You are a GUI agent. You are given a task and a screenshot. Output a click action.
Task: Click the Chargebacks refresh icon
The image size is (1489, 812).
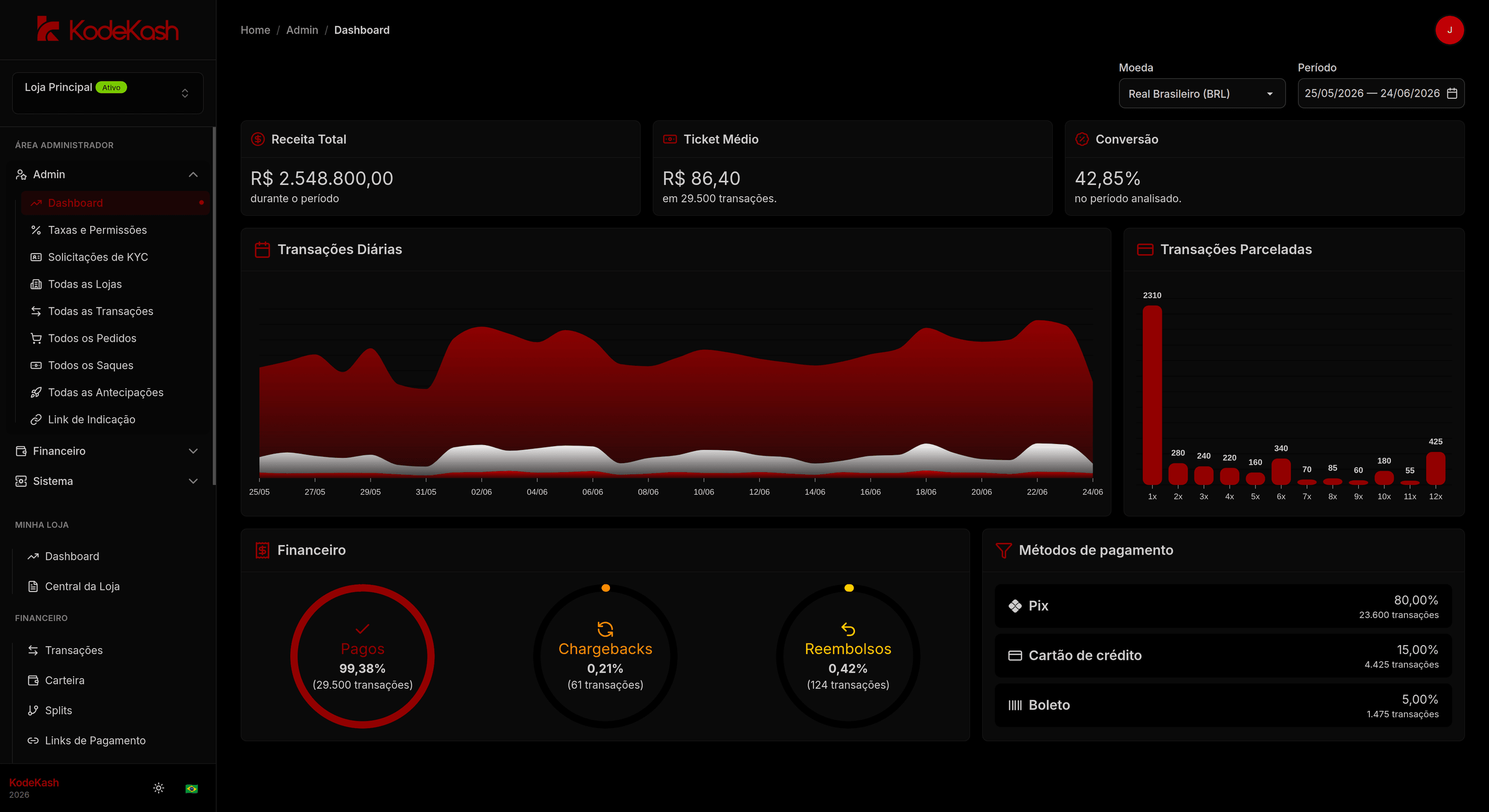click(x=605, y=629)
